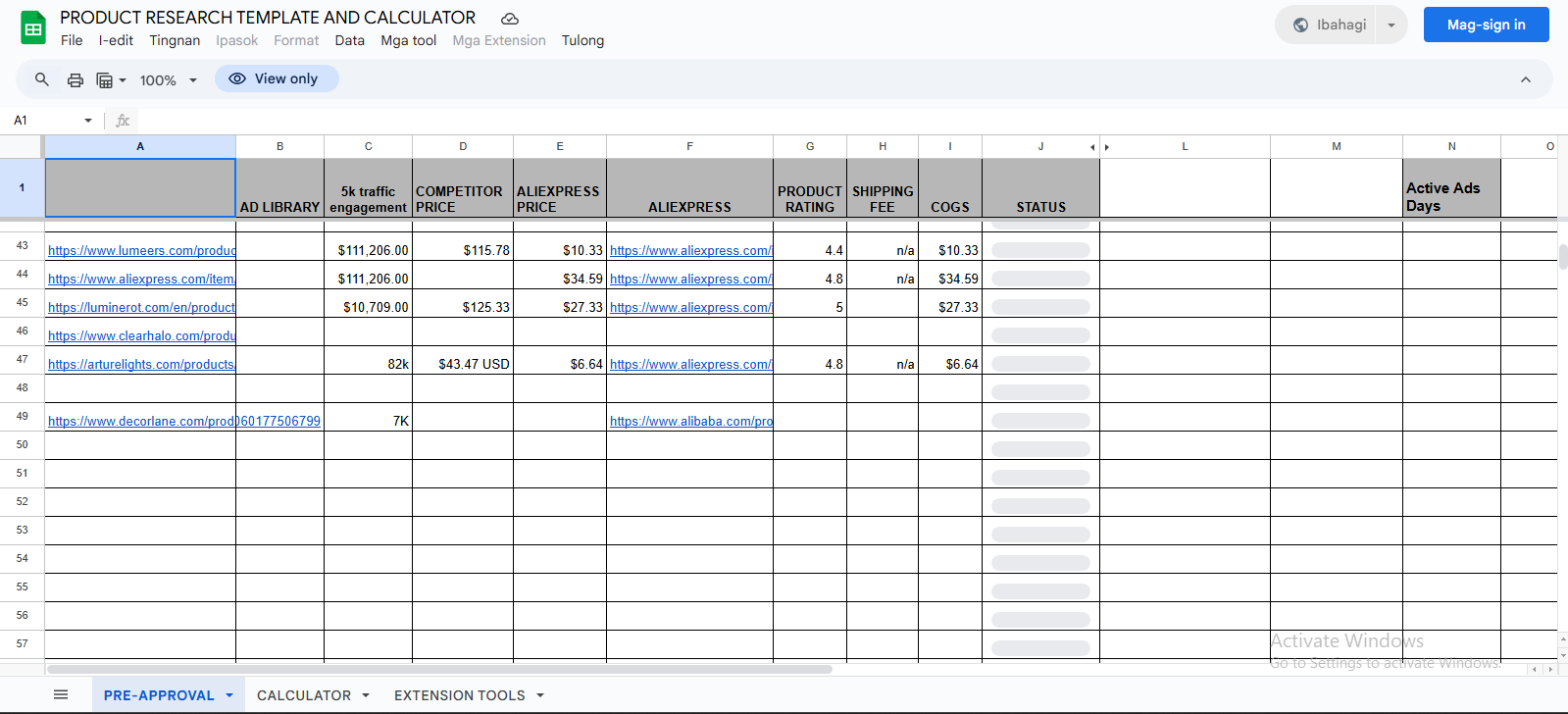Open the clearhalo.com product link

click(x=141, y=336)
